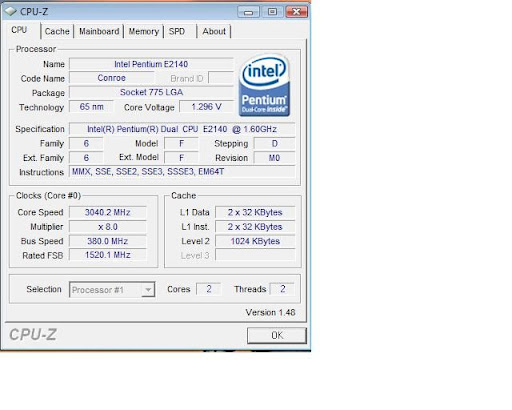Image resolution: width=512 pixels, height=410 pixels.
Task: Switch to the CPU tab
Action: pos(19,30)
